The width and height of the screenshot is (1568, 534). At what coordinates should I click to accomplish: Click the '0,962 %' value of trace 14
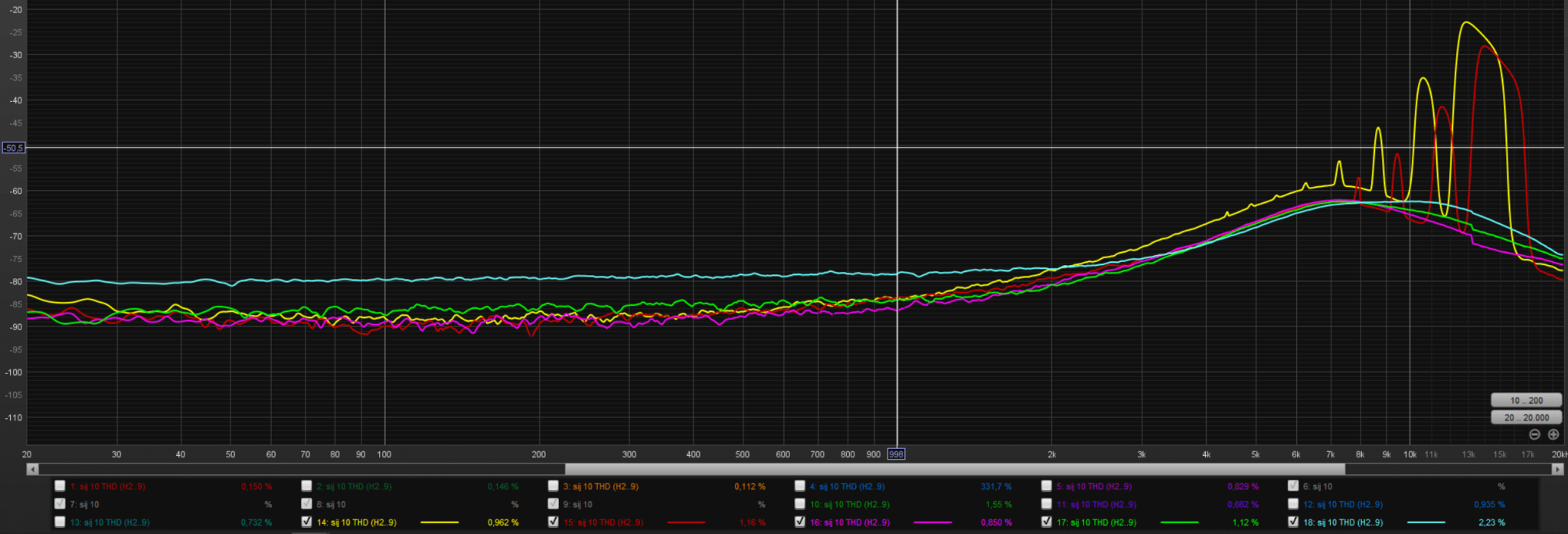coord(503,523)
